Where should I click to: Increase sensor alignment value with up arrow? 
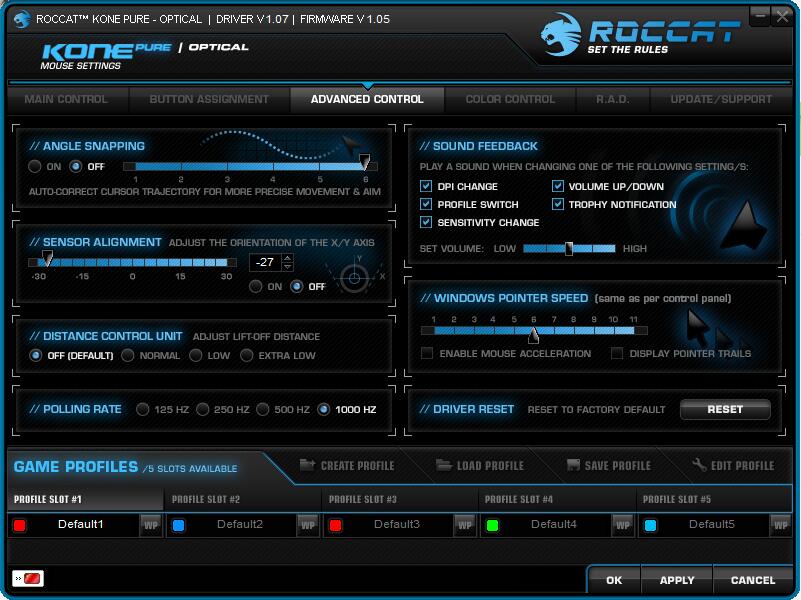tap(288, 257)
